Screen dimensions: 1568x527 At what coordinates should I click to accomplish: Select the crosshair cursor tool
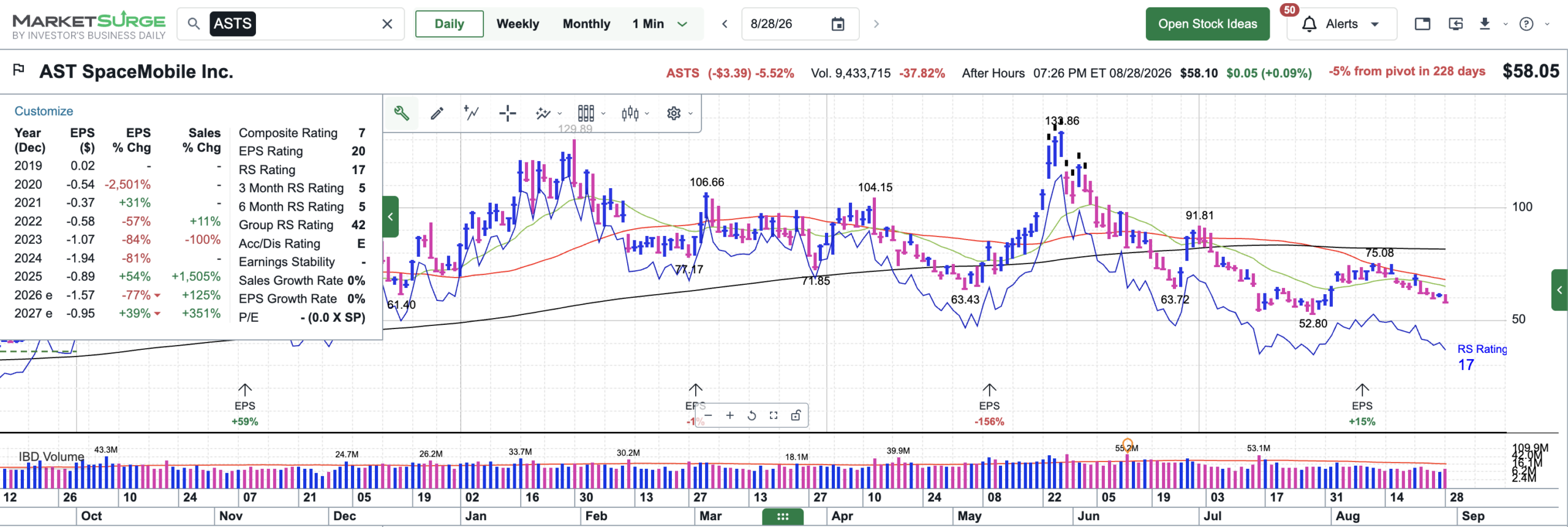coord(507,113)
